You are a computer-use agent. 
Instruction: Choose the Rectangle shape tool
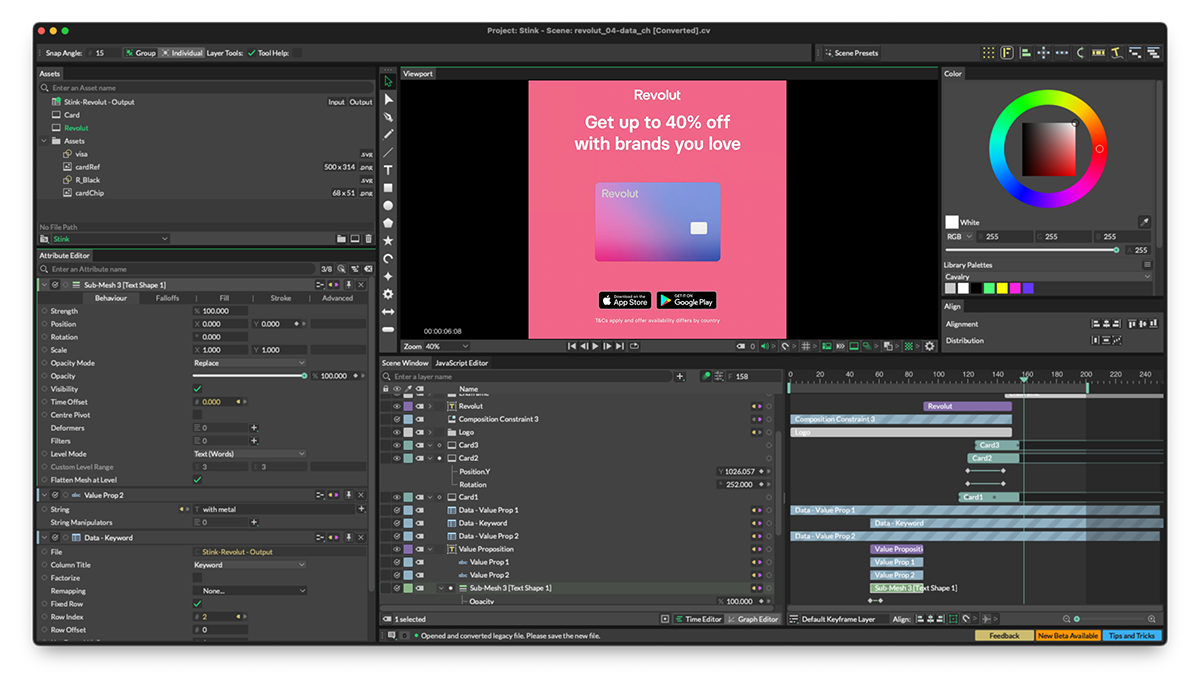pyautogui.click(x=388, y=188)
